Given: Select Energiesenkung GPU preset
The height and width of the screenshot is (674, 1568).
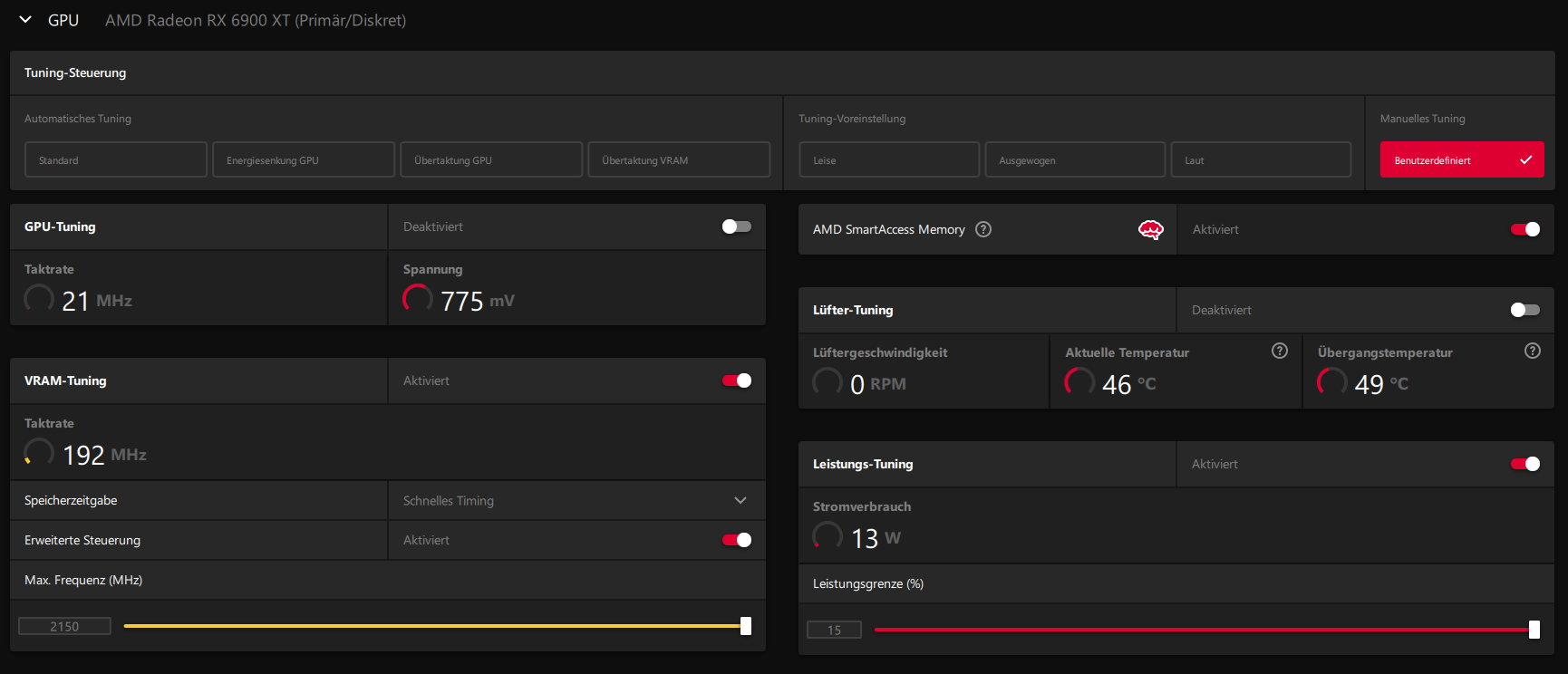Looking at the screenshot, I should (304, 159).
